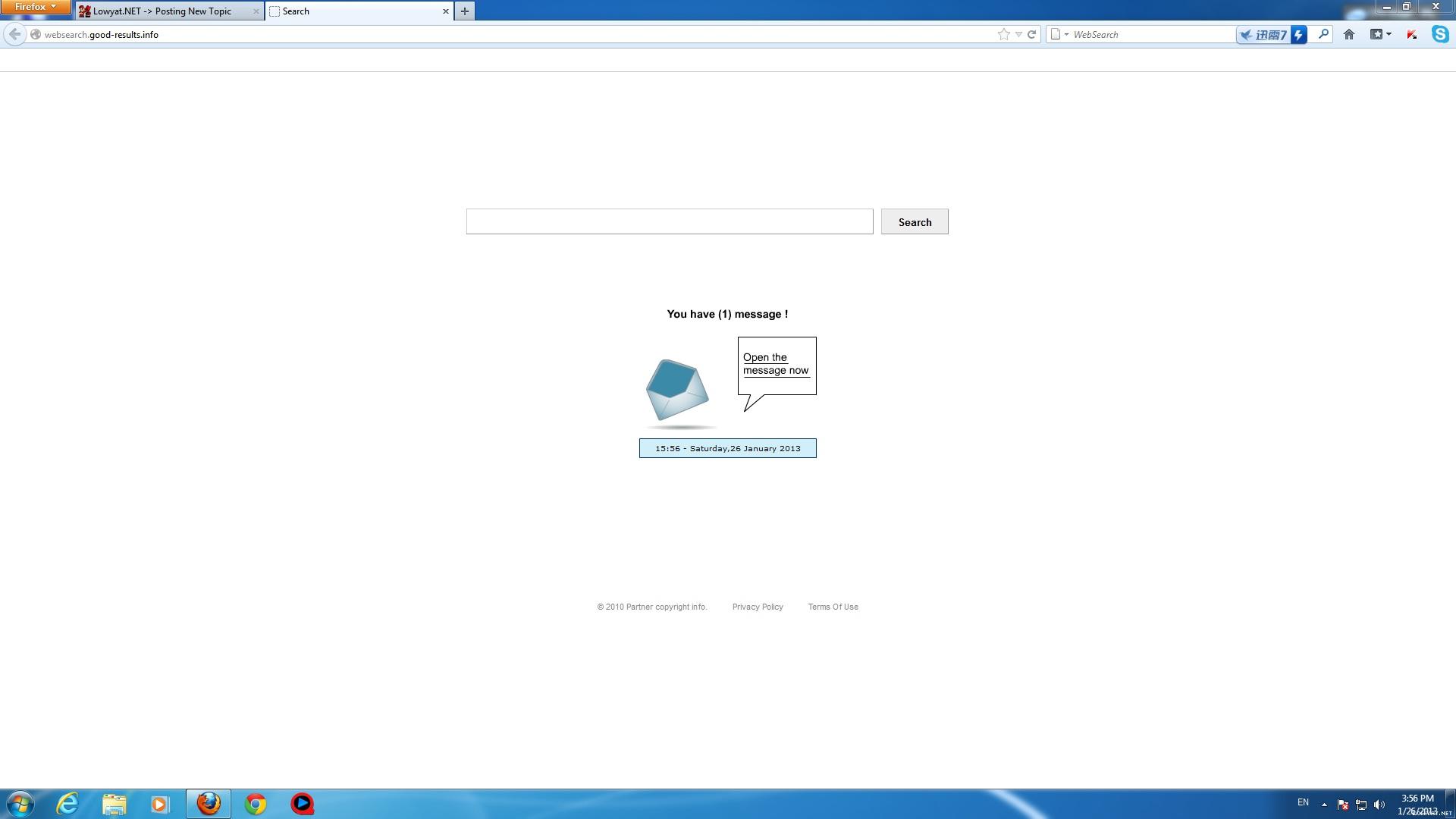The width and height of the screenshot is (1456, 819).
Task: Open the Firefox menu dropdown
Action: (35, 7)
